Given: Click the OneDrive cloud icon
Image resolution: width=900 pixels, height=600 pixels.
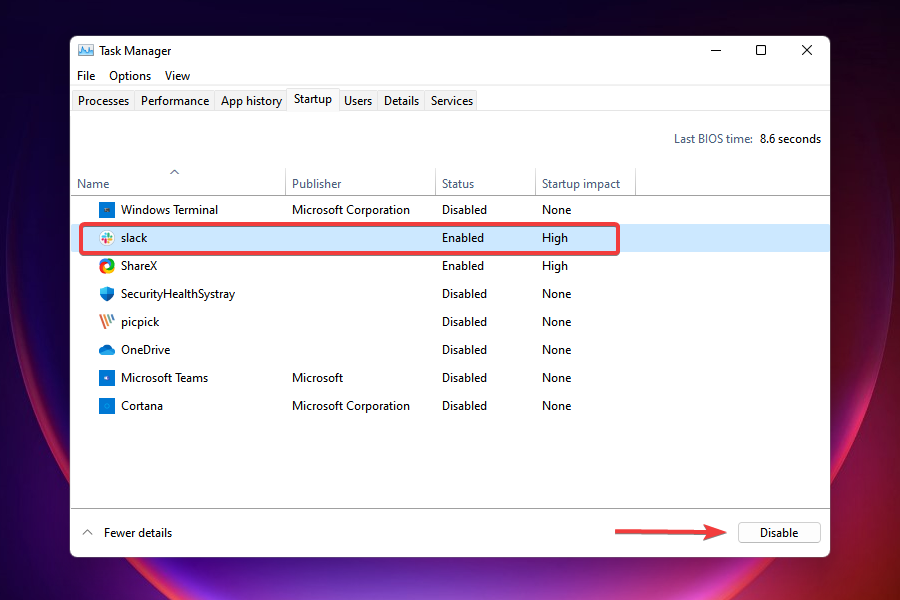Looking at the screenshot, I should 107,350.
